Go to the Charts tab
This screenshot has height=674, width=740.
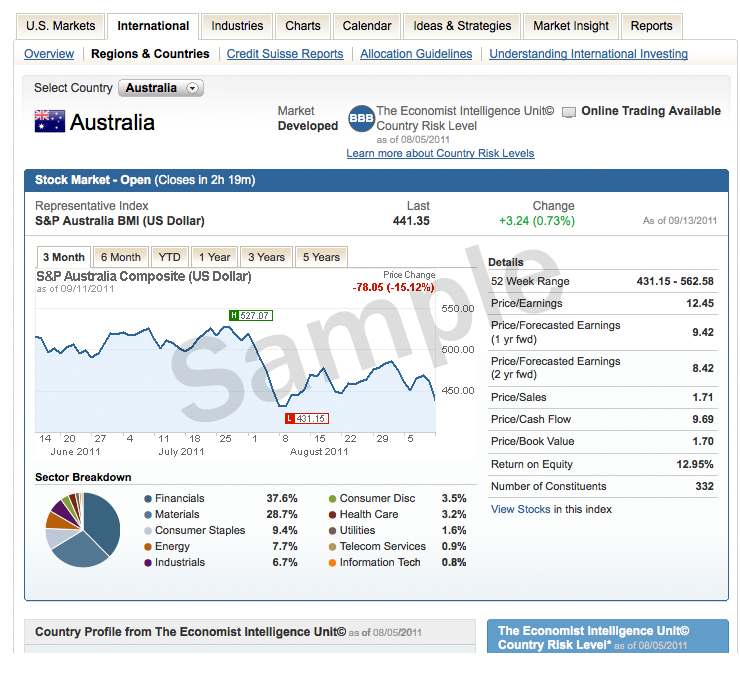point(303,26)
